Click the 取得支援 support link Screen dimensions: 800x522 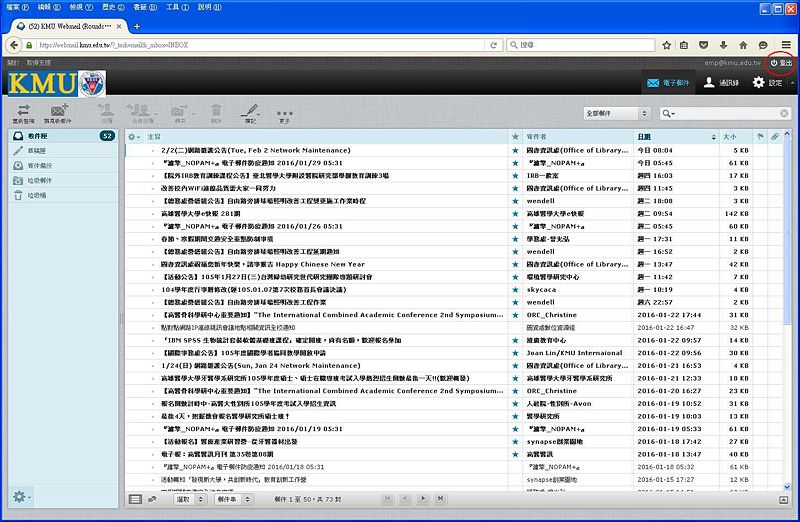pos(39,63)
